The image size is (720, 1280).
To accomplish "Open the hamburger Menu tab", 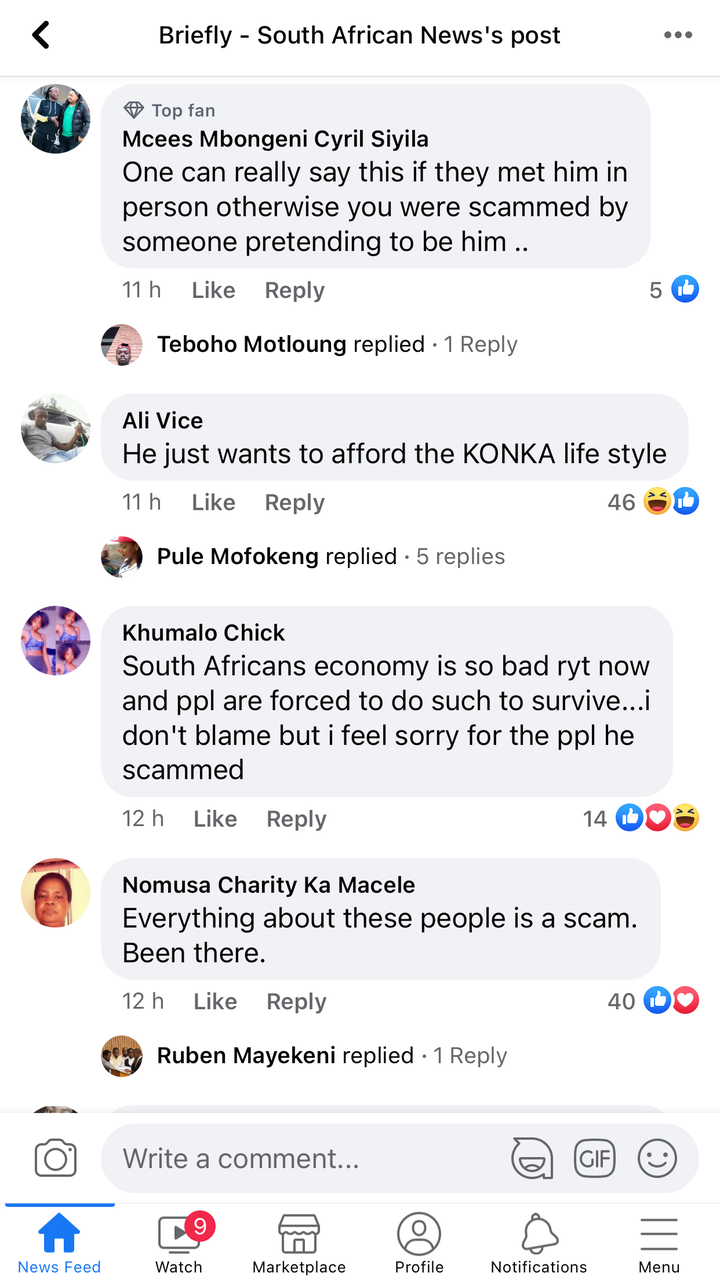I will coord(659,1243).
